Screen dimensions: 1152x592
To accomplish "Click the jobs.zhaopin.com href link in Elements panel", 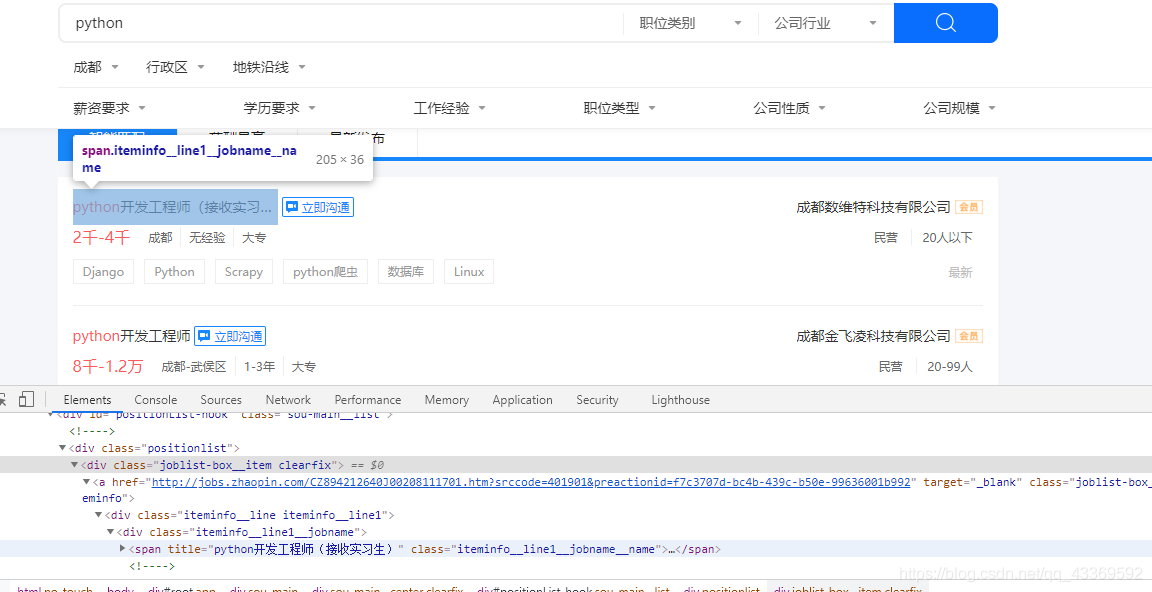I will (x=350, y=481).
